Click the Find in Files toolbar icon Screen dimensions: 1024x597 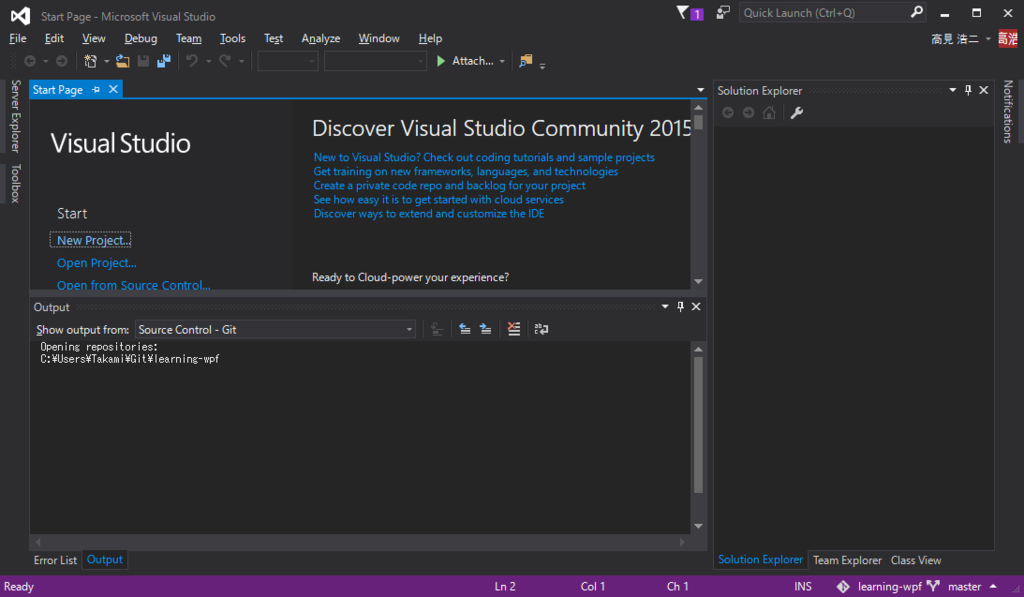(x=525, y=61)
